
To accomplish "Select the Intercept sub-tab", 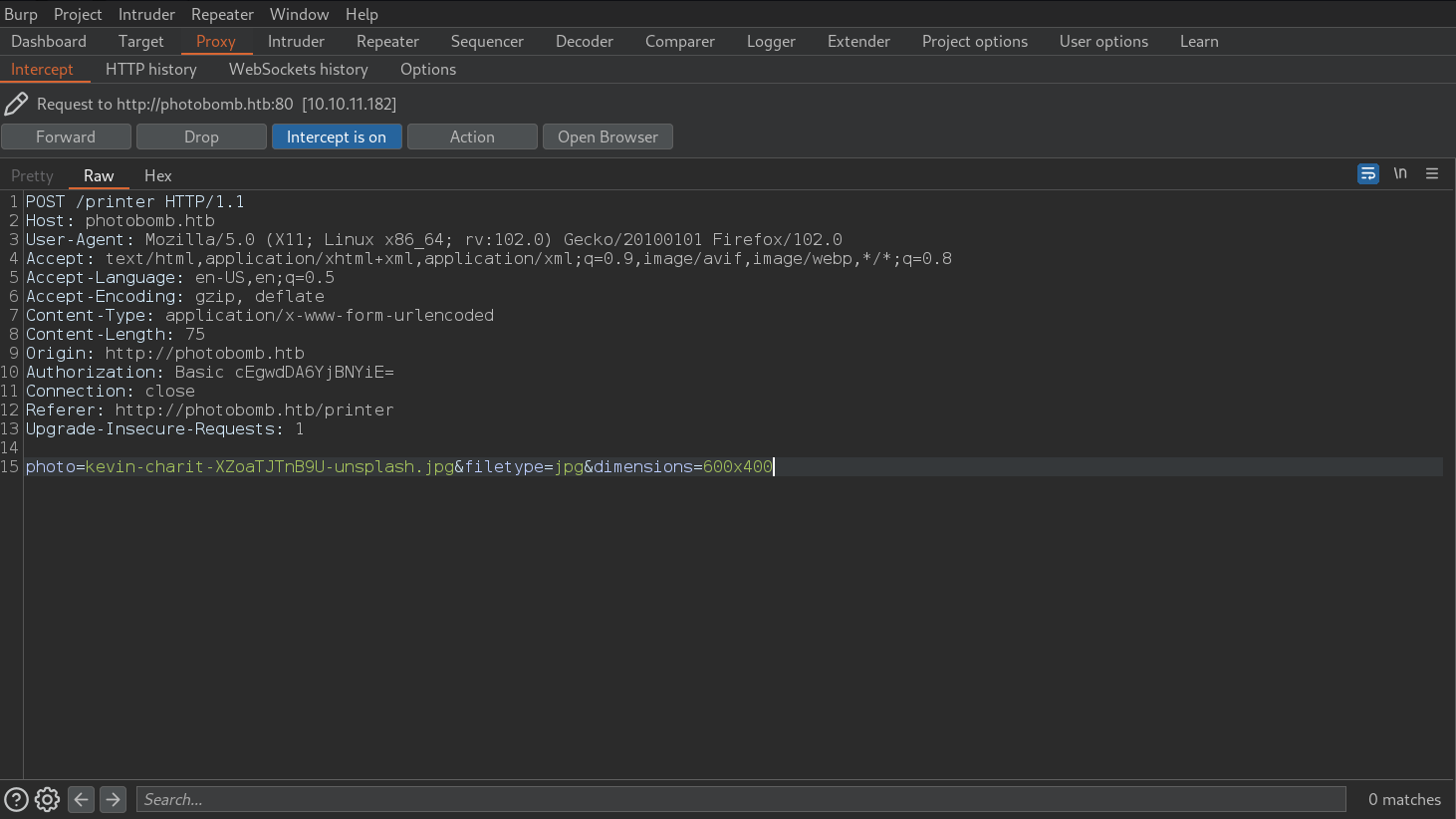I will point(42,69).
